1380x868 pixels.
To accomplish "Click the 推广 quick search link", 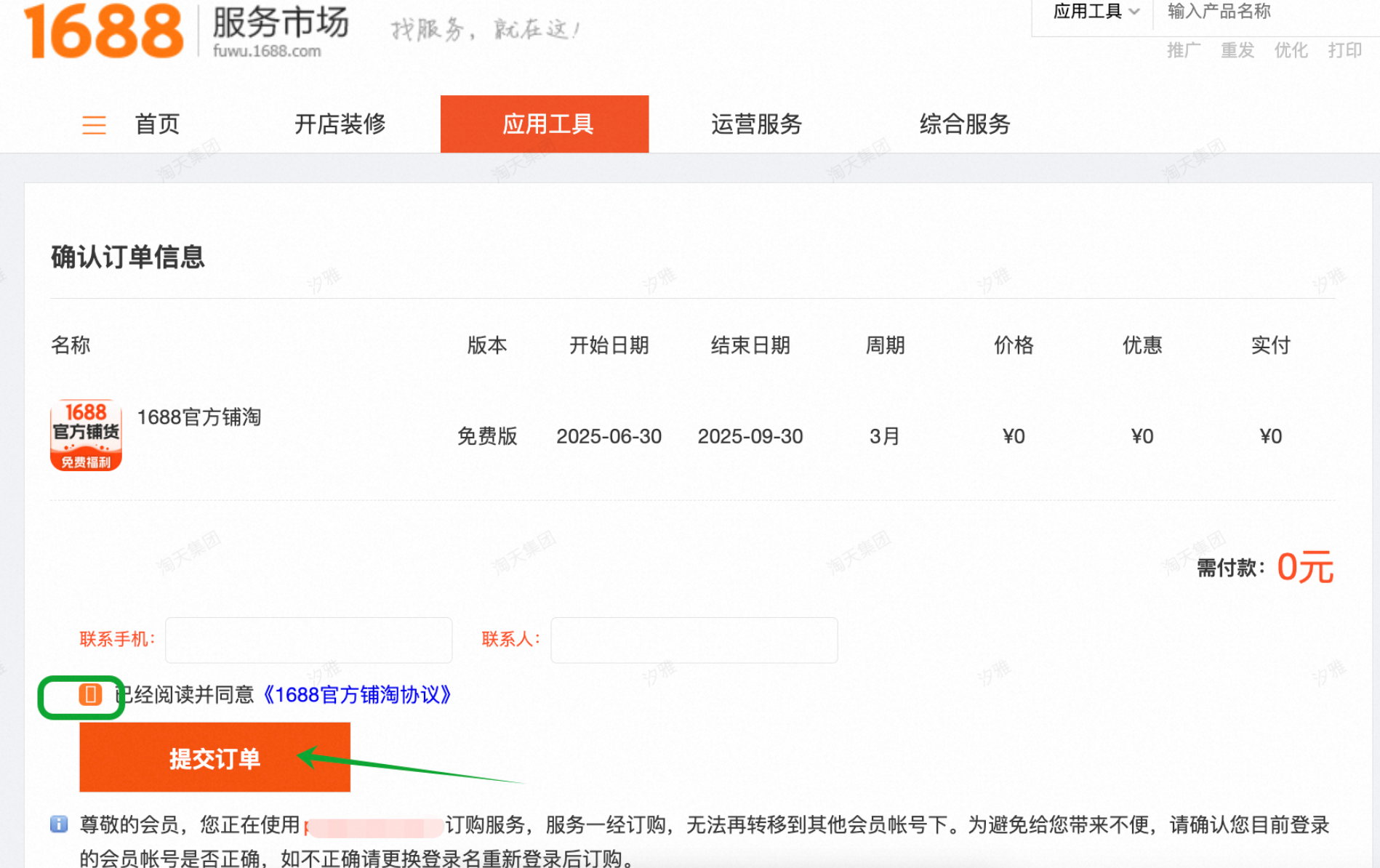I will click(1184, 50).
